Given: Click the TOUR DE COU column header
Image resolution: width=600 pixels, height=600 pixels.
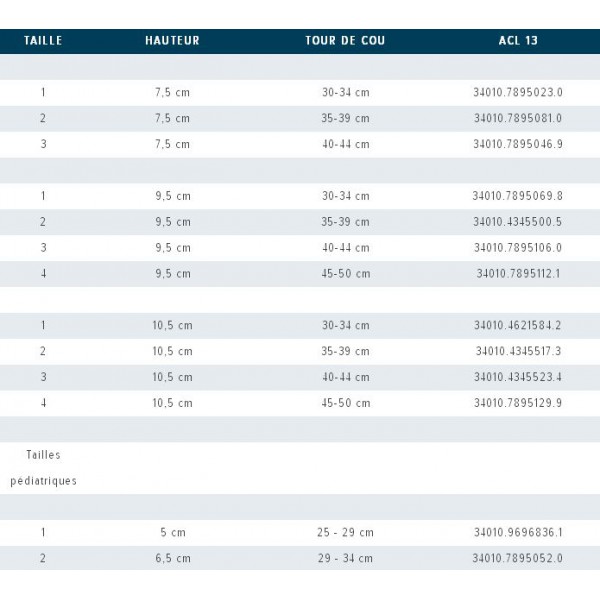Looking at the screenshot, I should coord(345,41).
